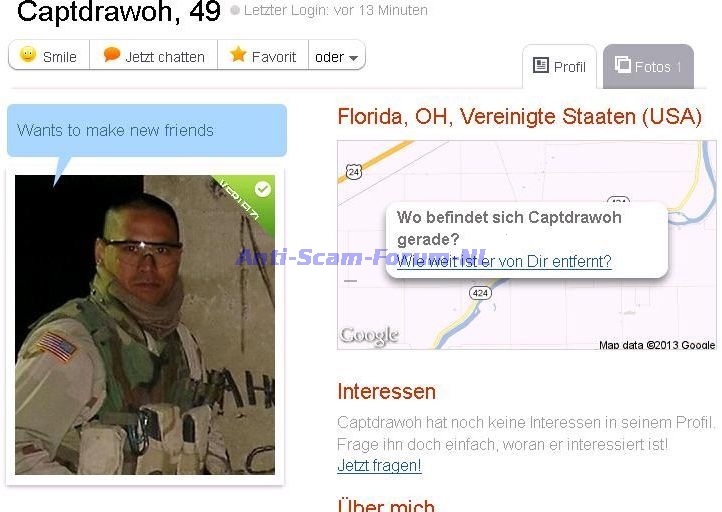Click the orange chat bubble icon
The width and height of the screenshot is (722, 512).
pos(112,54)
